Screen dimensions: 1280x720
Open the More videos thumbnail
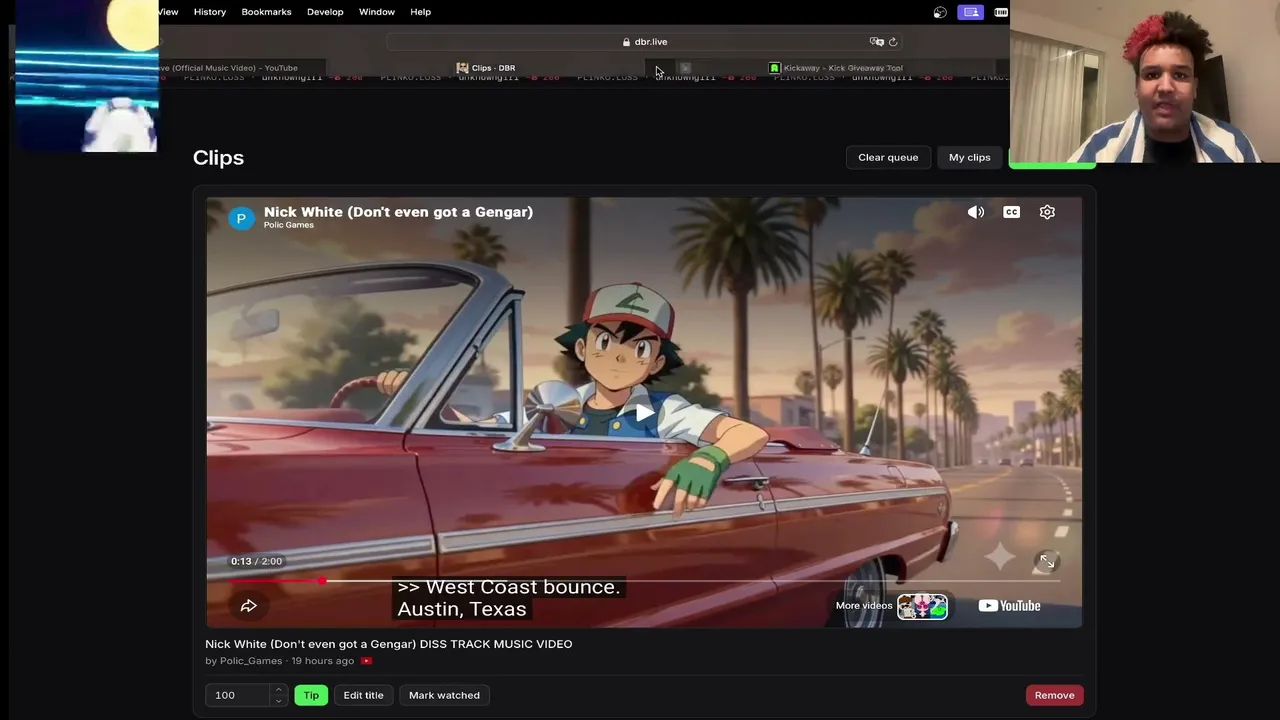922,606
